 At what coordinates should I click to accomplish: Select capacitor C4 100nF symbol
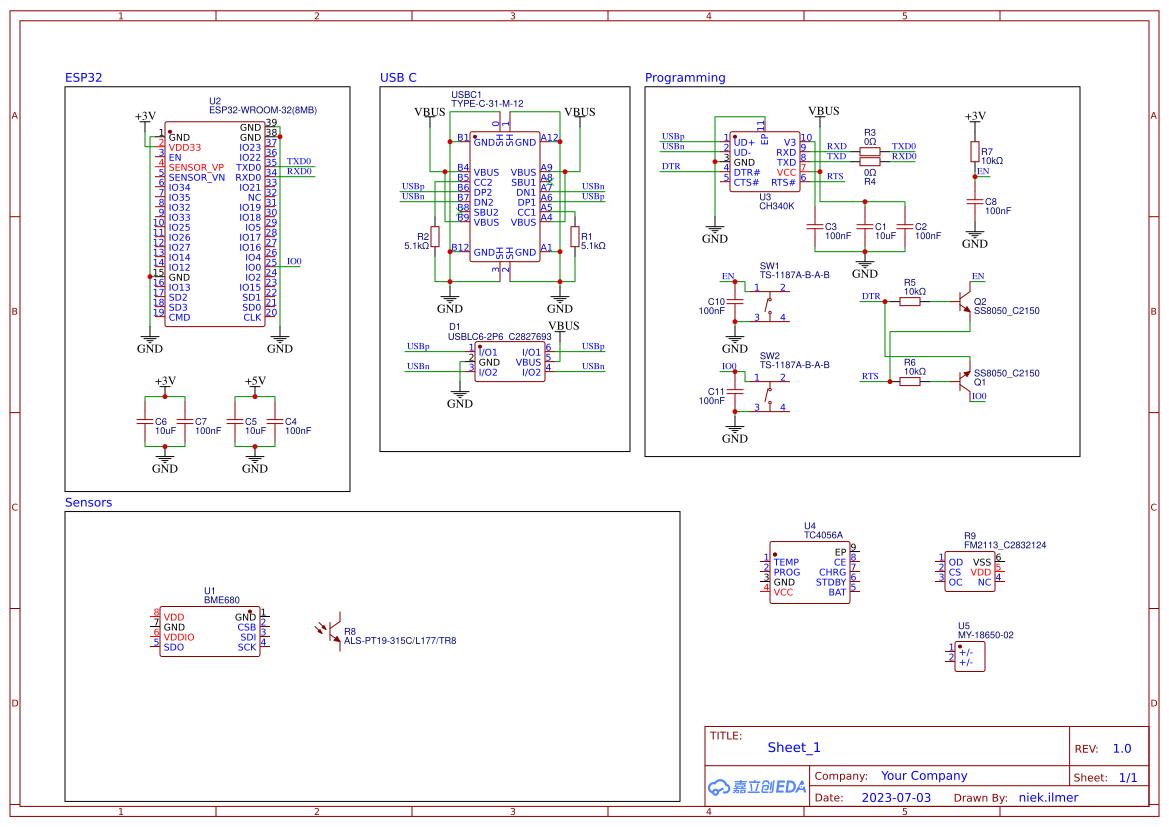click(275, 421)
